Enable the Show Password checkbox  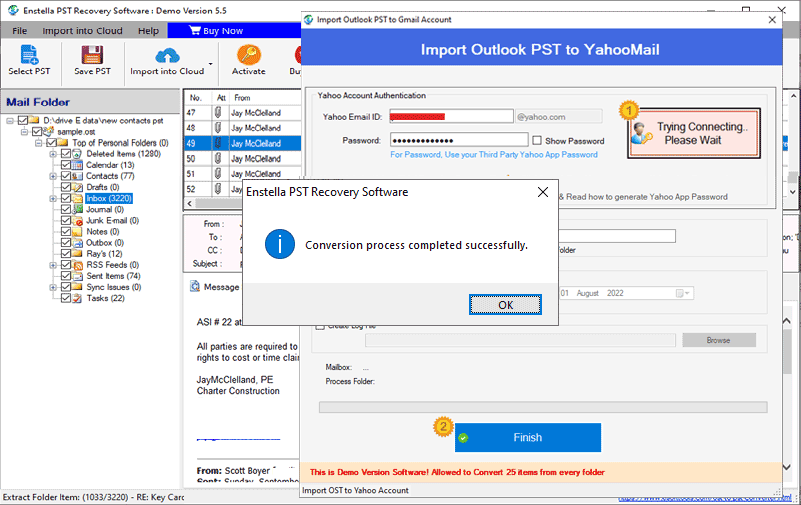[537, 140]
